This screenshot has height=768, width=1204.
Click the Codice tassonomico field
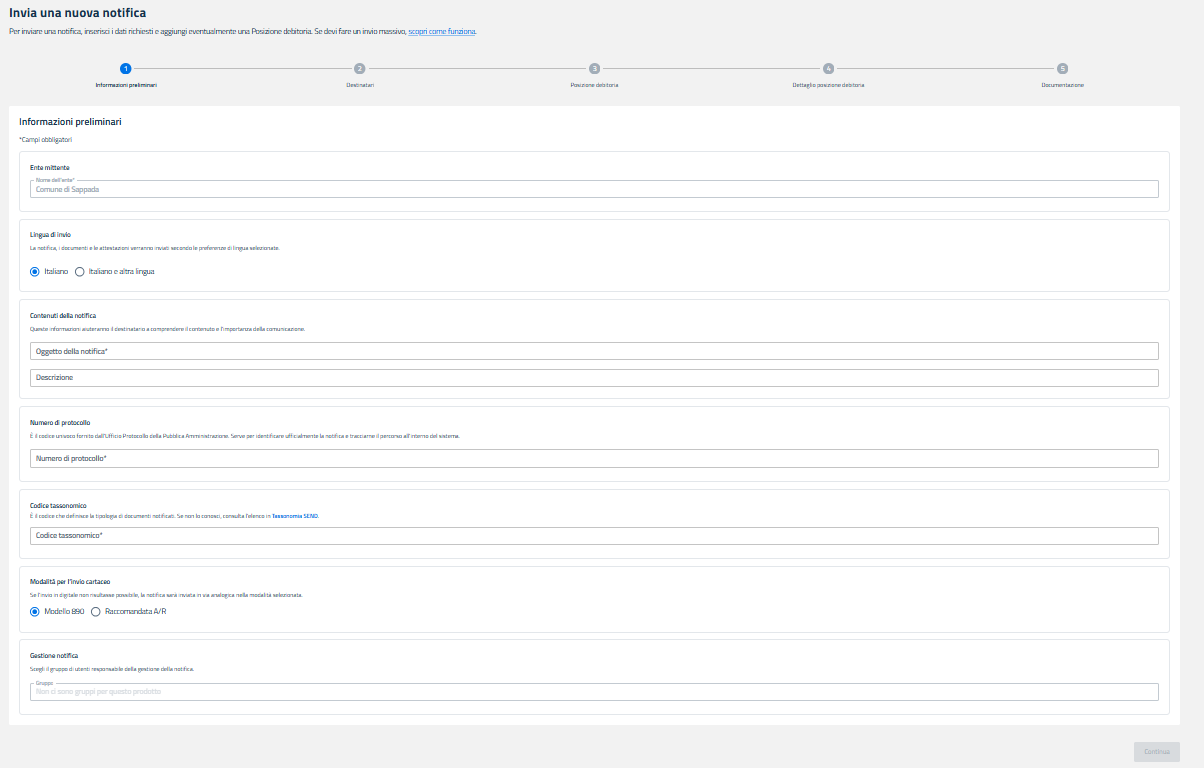point(594,536)
